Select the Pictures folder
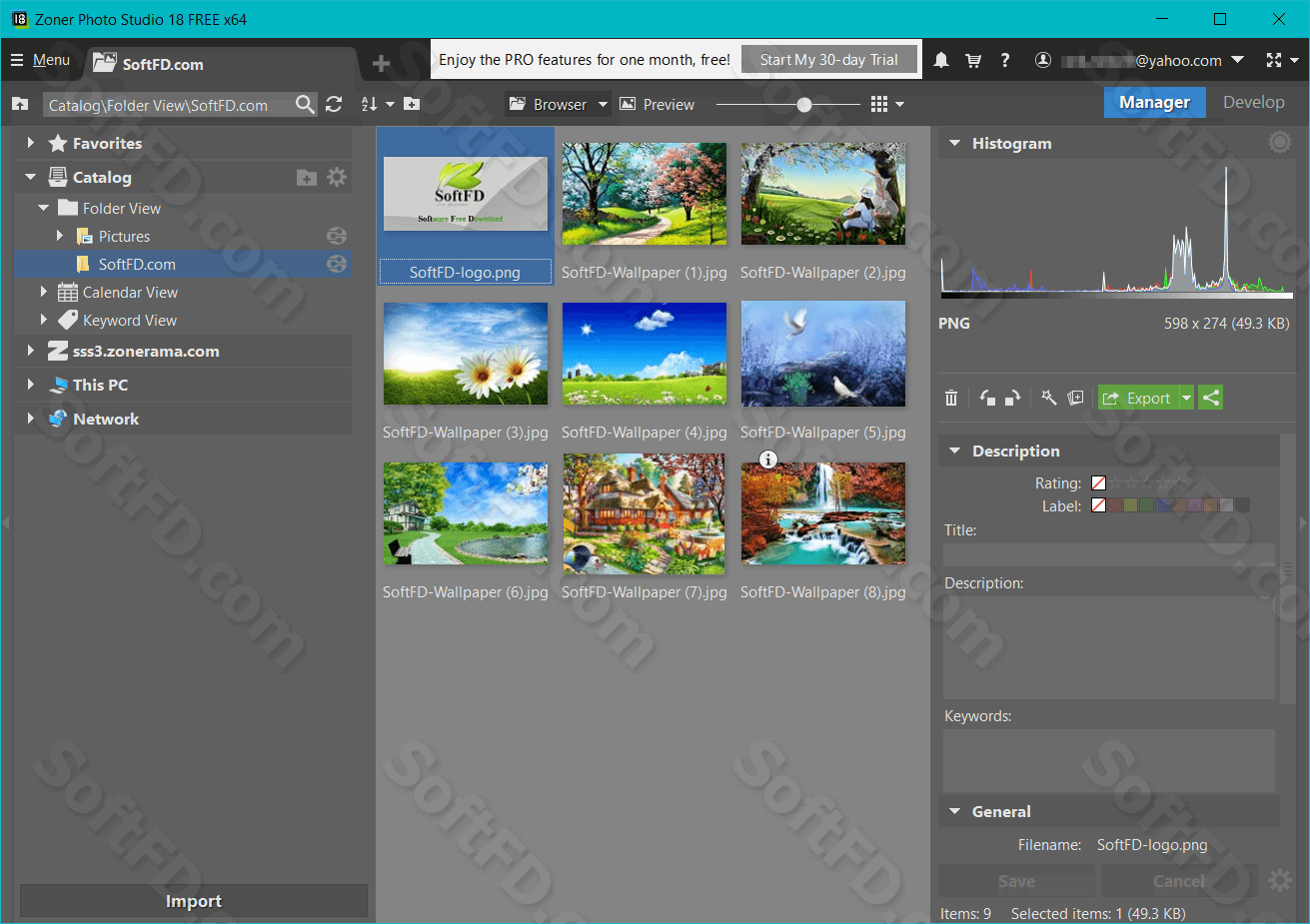The height and width of the screenshot is (924, 1310). pos(124,237)
